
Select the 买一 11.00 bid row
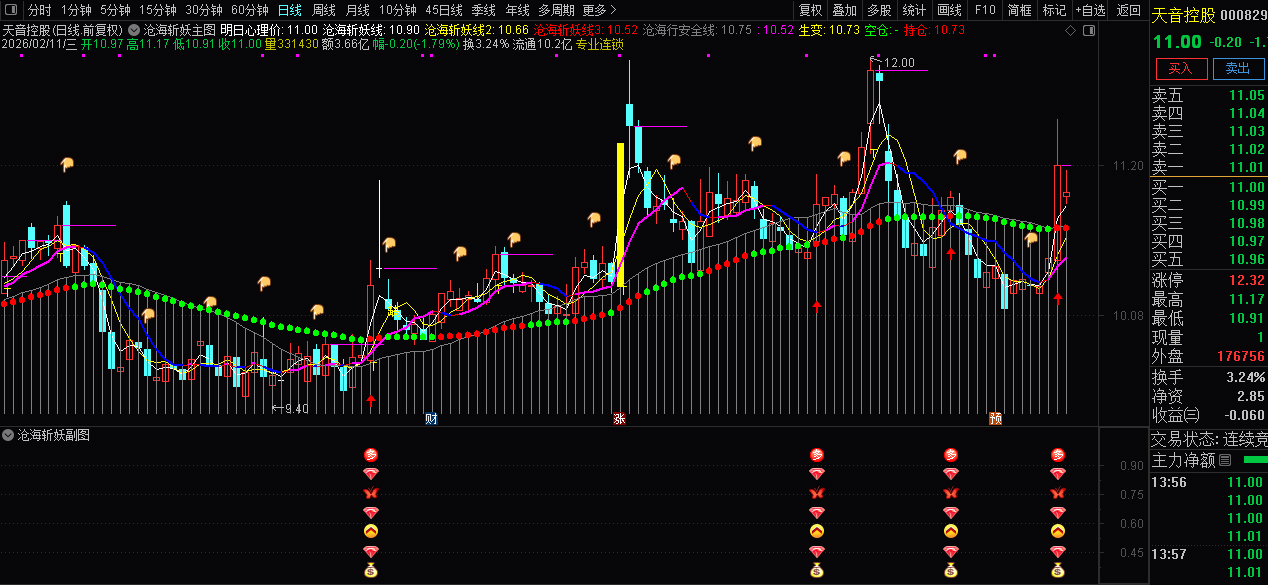pyautogui.click(x=1208, y=187)
